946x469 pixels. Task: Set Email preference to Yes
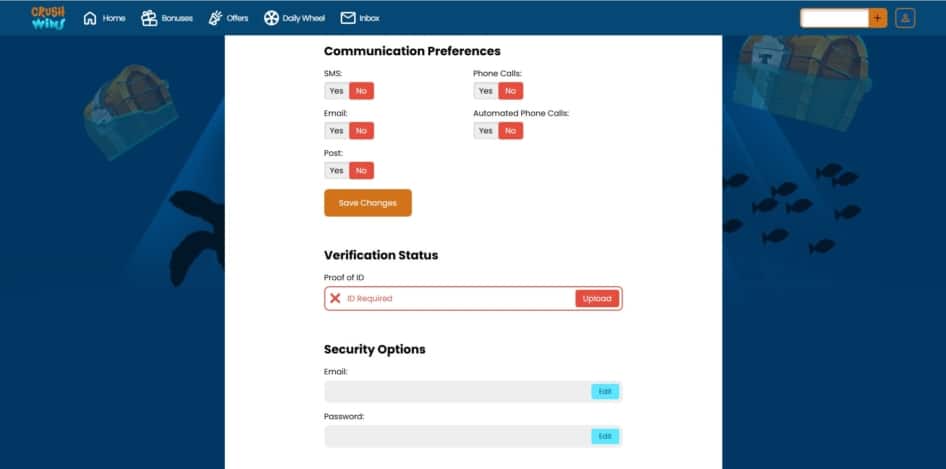(337, 131)
